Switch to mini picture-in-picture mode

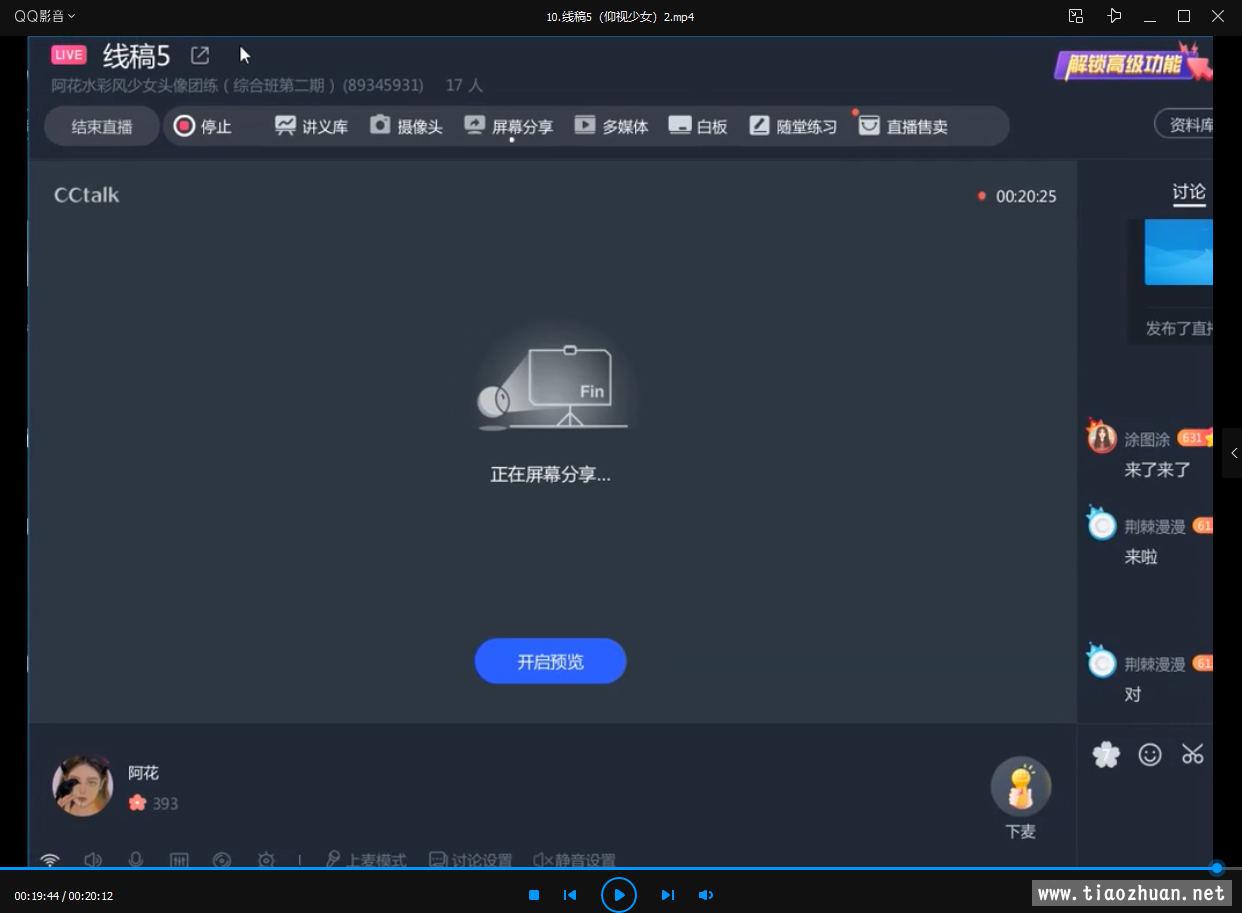[x=1076, y=16]
